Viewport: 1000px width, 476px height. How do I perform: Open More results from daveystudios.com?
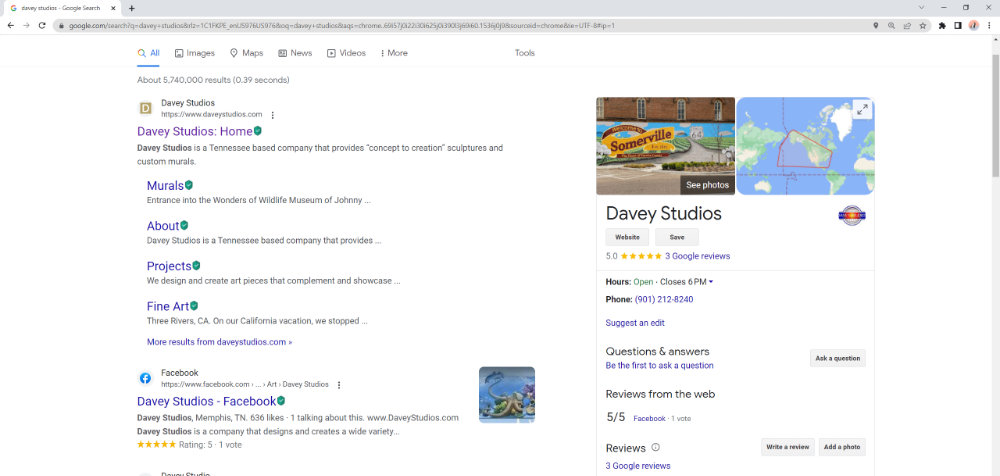point(219,342)
